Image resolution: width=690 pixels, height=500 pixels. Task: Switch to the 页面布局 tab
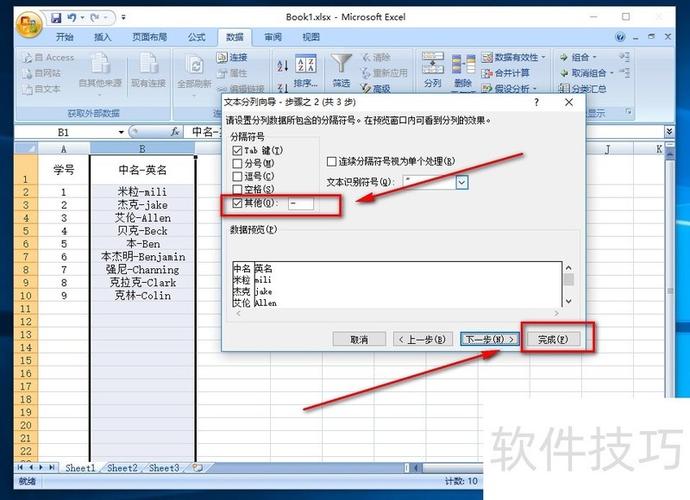pyautogui.click(x=150, y=37)
